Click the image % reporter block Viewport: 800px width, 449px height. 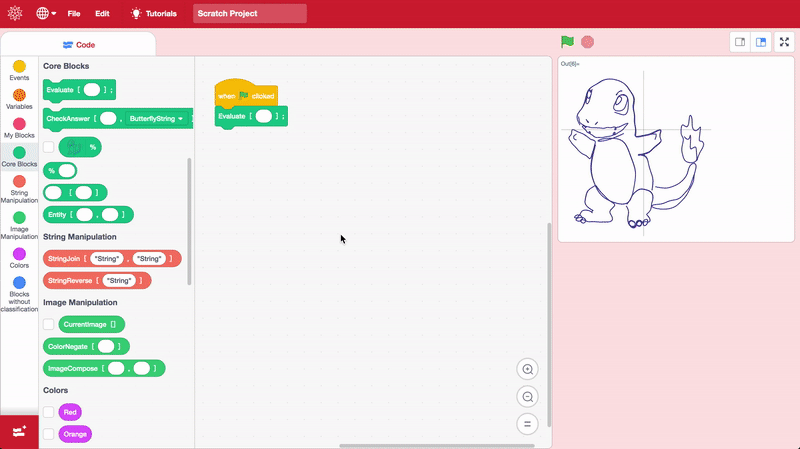coord(80,147)
